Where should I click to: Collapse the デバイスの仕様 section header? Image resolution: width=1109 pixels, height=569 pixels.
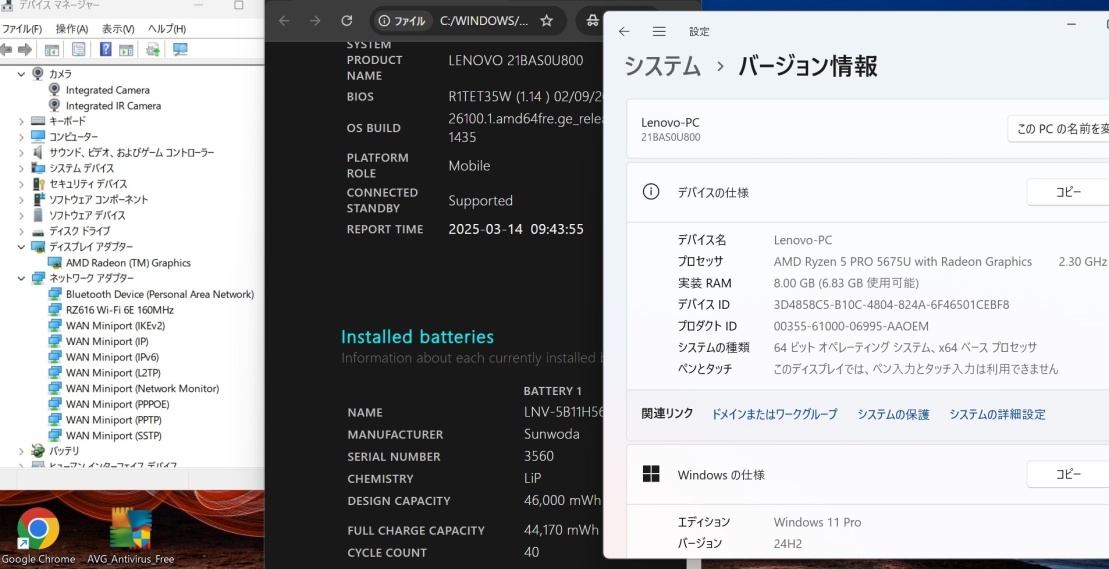coord(868,192)
